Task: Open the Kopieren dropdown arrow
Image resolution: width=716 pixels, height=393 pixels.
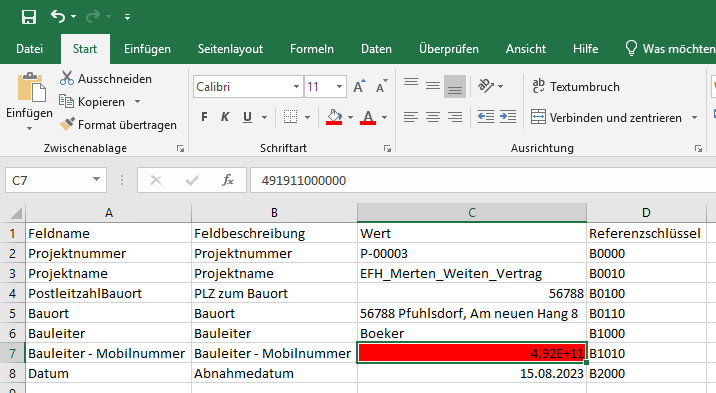Action: tap(137, 101)
